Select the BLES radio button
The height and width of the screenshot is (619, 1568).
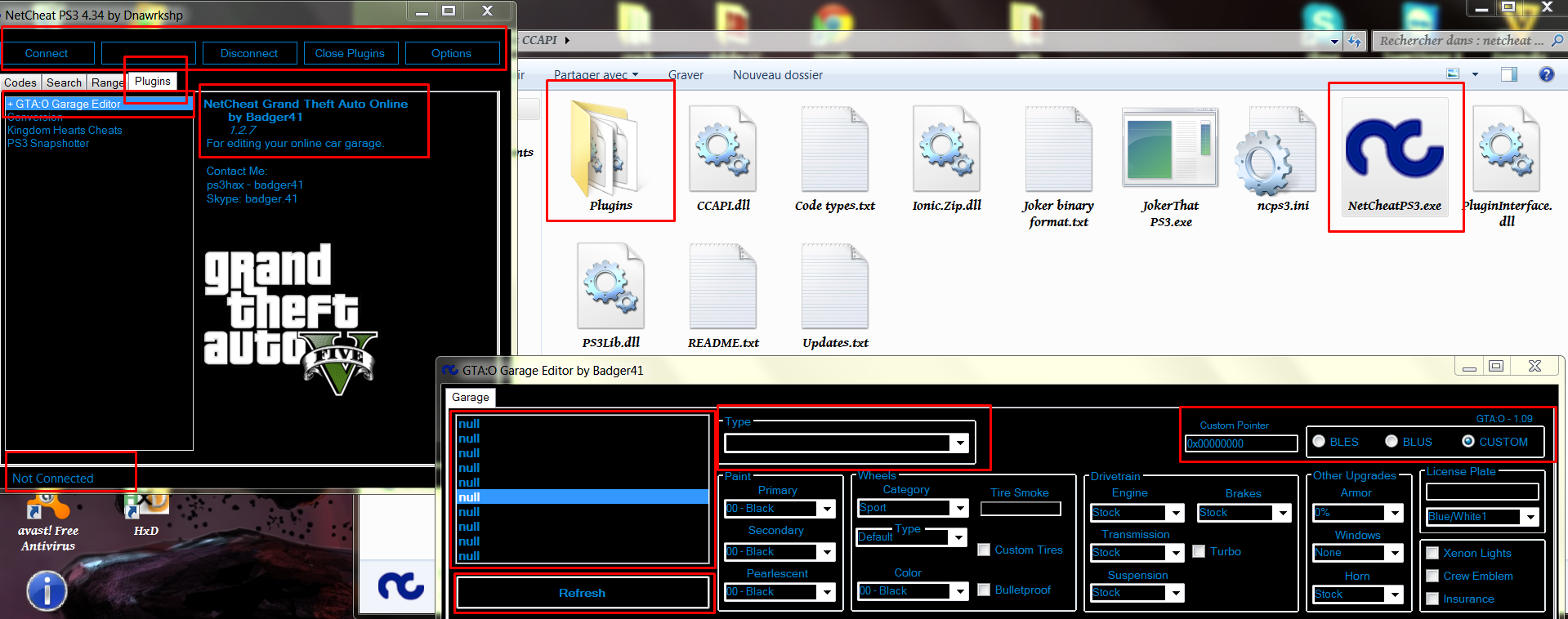point(1319,441)
